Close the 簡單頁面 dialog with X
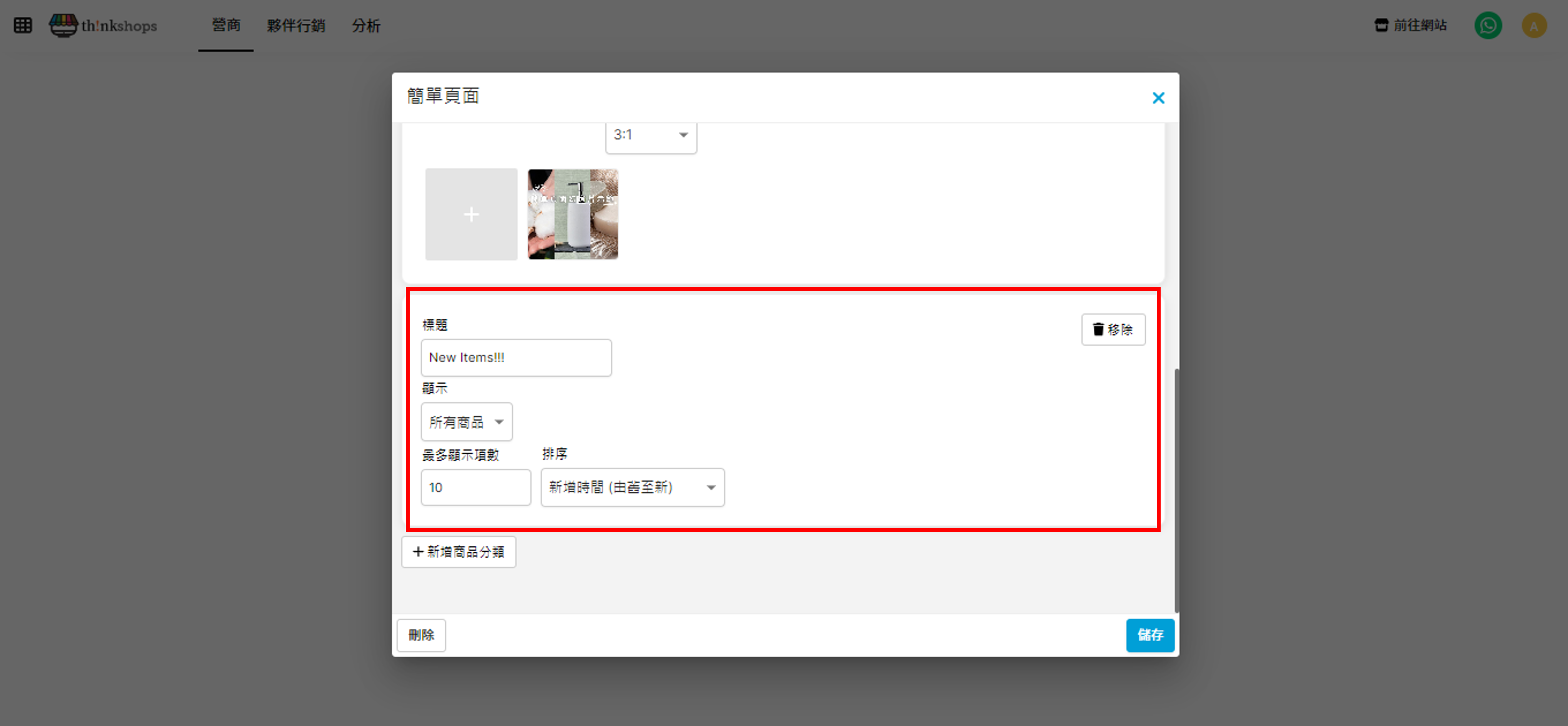 click(x=1158, y=98)
